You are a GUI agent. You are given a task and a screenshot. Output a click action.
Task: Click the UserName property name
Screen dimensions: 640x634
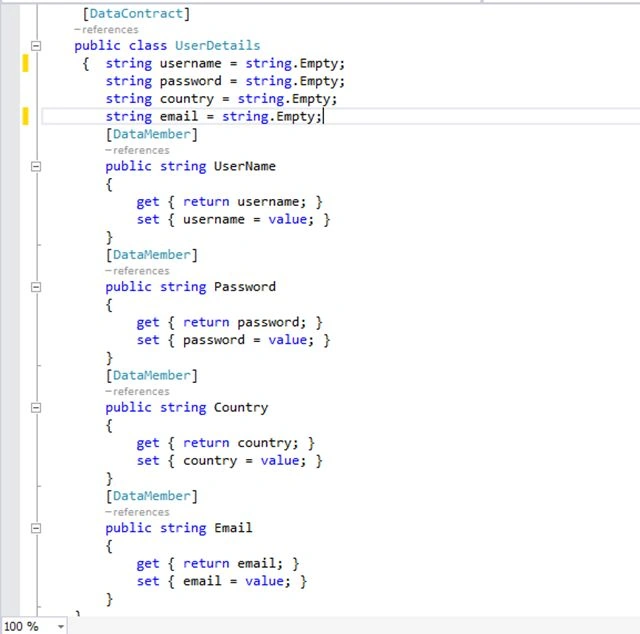244,166
